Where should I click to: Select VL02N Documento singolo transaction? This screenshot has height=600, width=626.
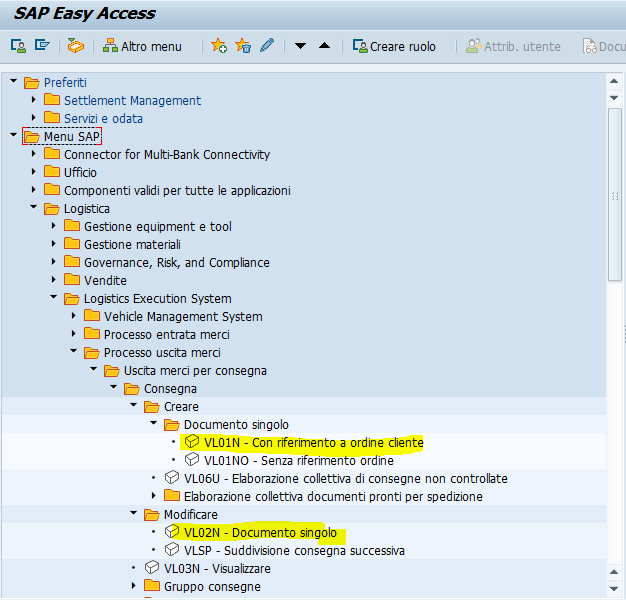260,533
